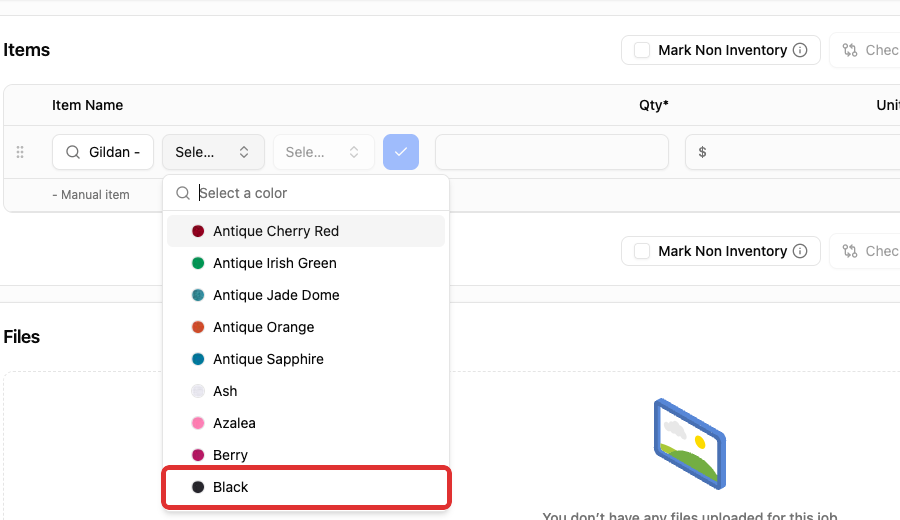The width and height of the screenshot is (900, 520).
Task: Pick Antique Orange in the dropdown
Action: click(x=306, y=327)
